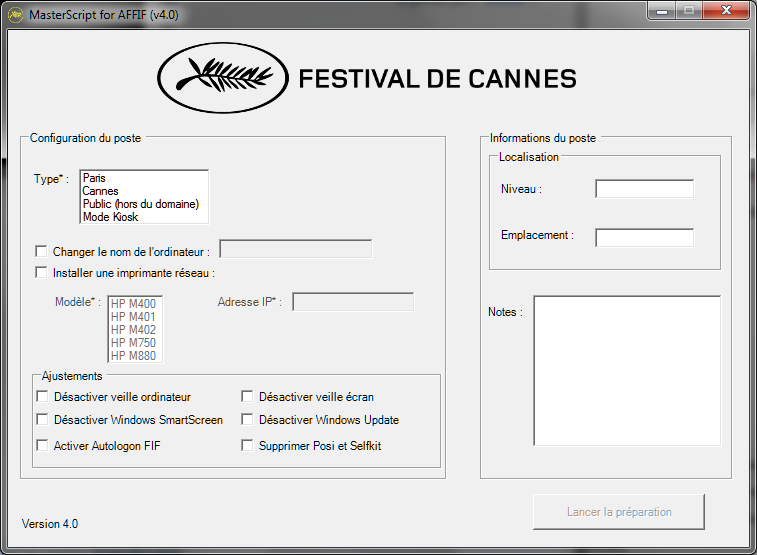Select Cannes in the Type list
The image size is (757, 555).
pyautogui.click(x=144, y=191)
